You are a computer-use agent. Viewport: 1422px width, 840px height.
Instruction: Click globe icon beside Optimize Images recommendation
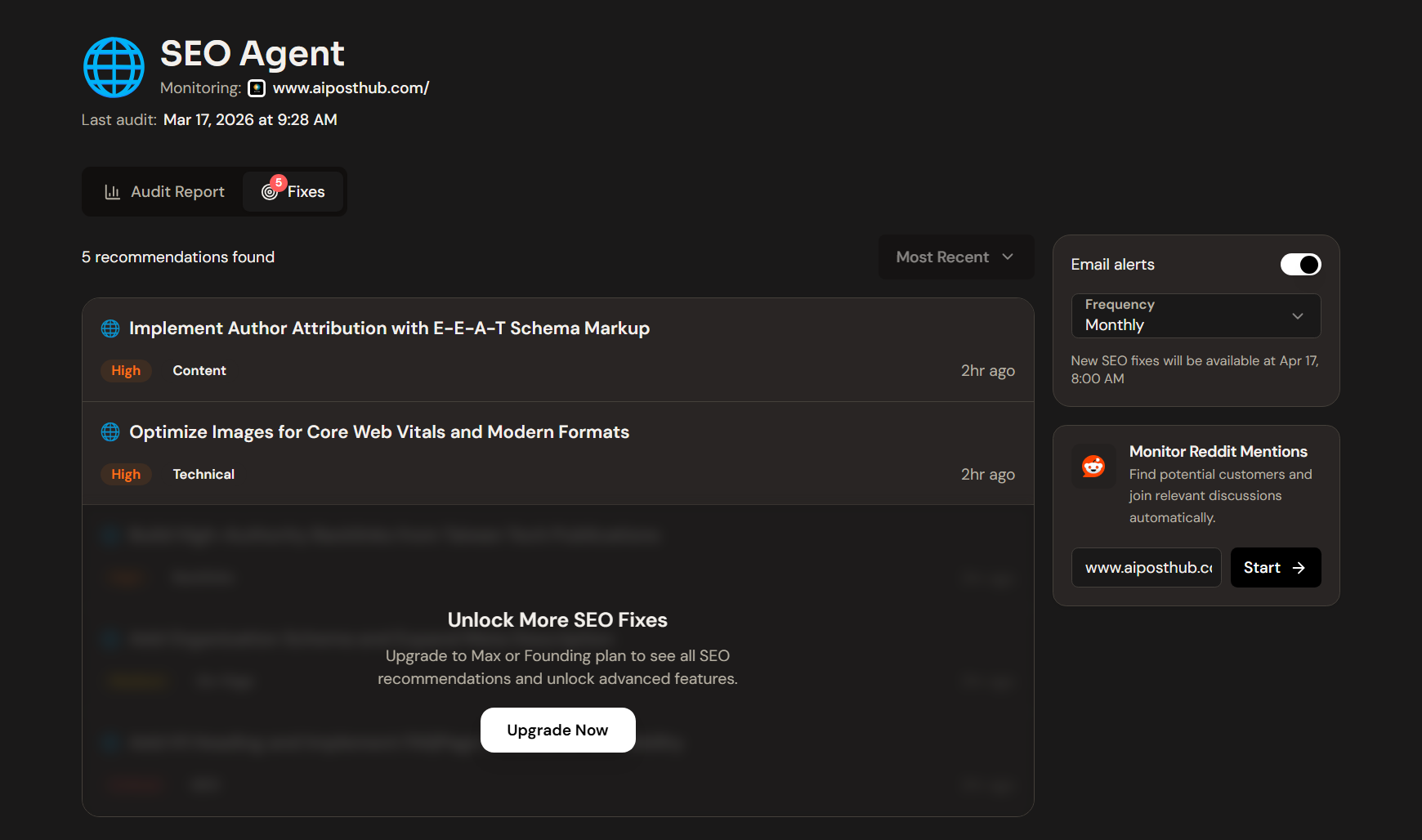110,432
